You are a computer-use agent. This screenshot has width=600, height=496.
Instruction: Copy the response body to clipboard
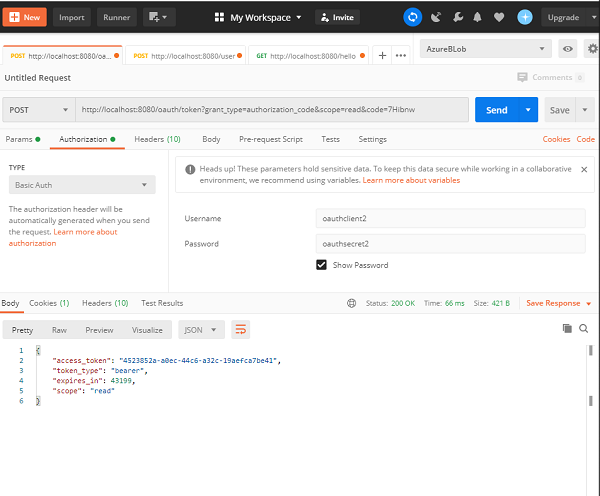tap(567, 328)
